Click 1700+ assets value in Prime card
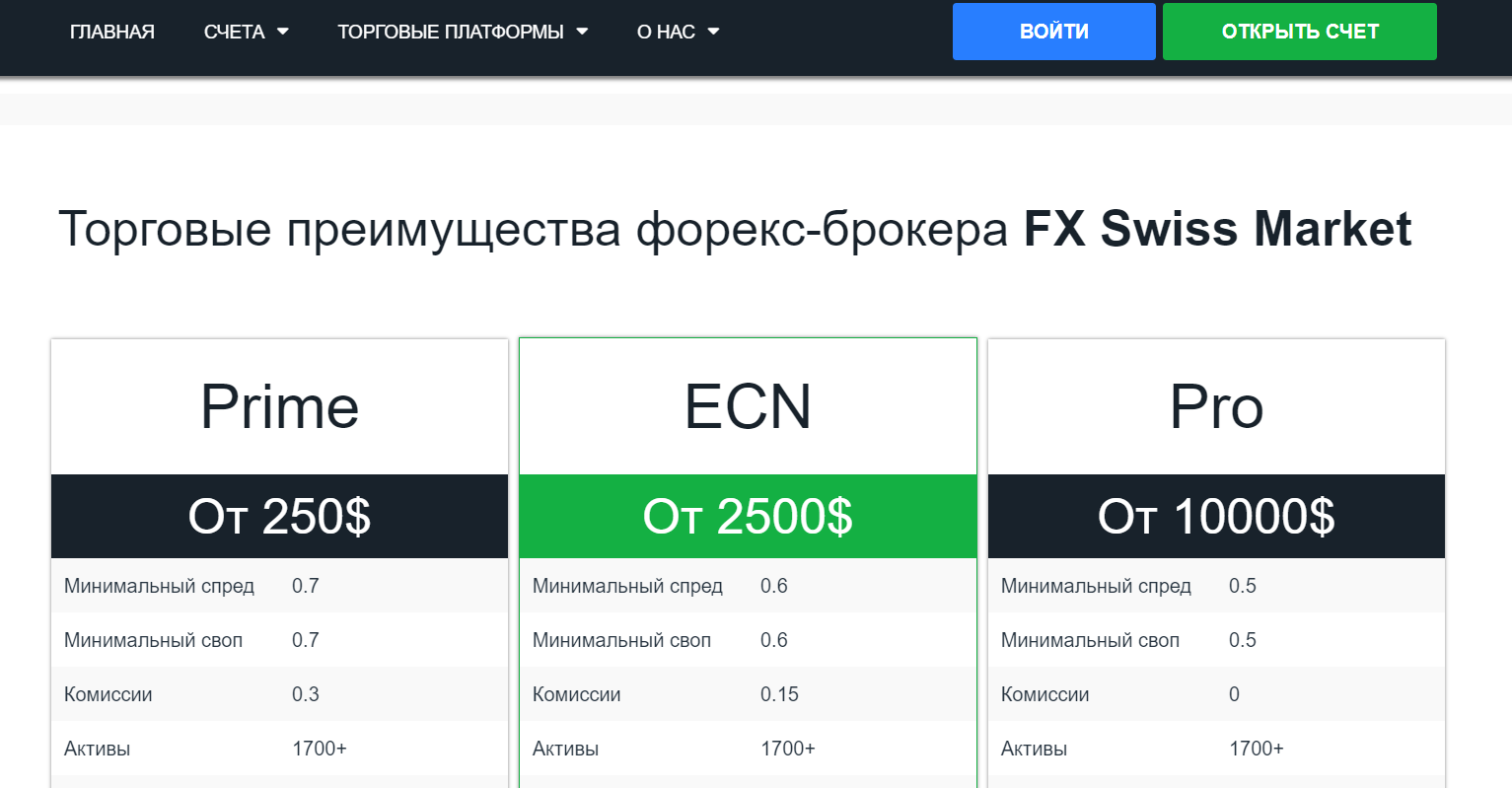 click(x=320, y=749)
